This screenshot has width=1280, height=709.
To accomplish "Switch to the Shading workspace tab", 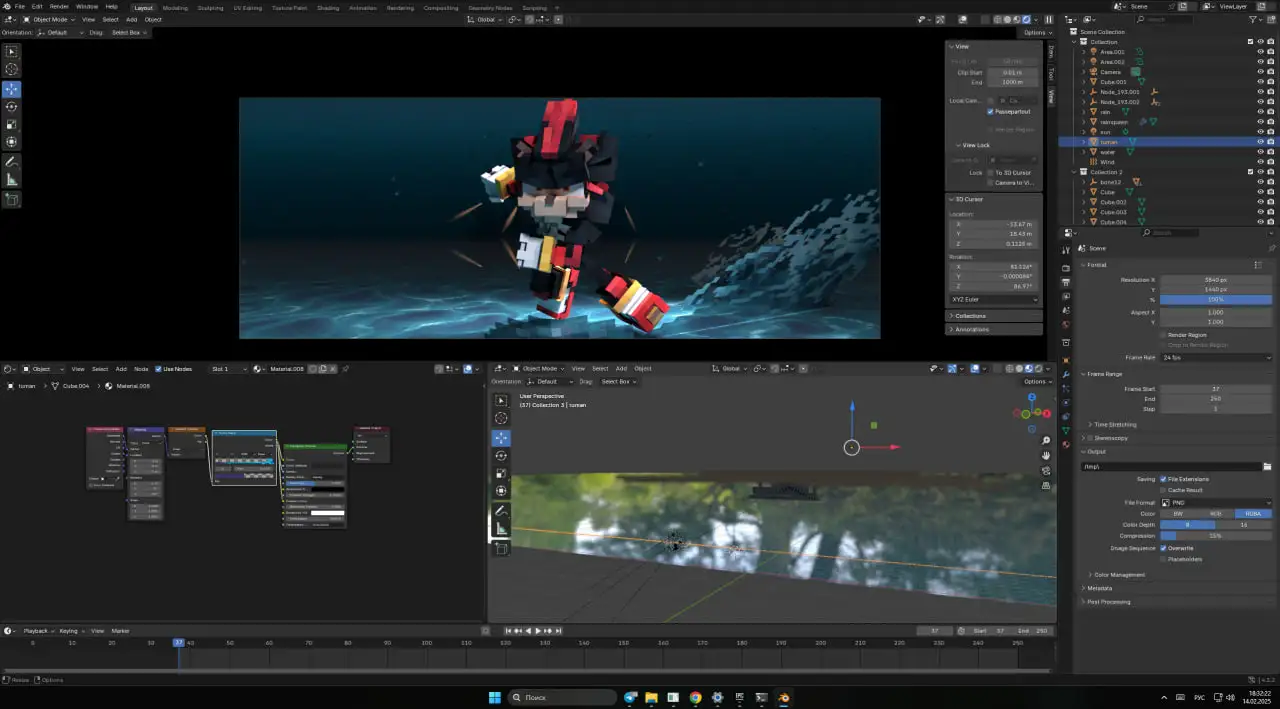I will coord(328,7).
